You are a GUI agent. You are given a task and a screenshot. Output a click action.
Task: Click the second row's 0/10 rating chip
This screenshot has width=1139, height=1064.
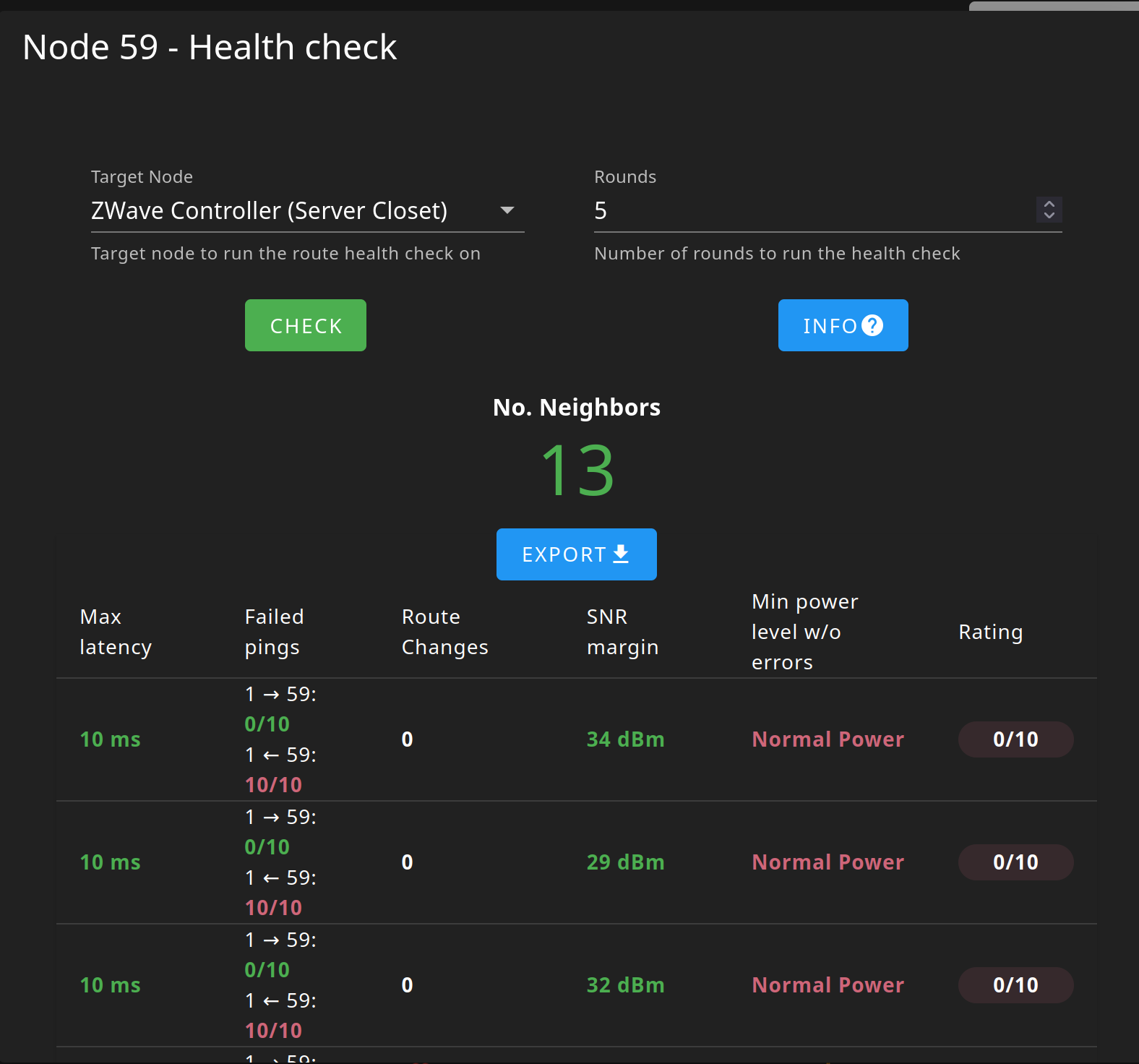click(x=1015, y=862)
